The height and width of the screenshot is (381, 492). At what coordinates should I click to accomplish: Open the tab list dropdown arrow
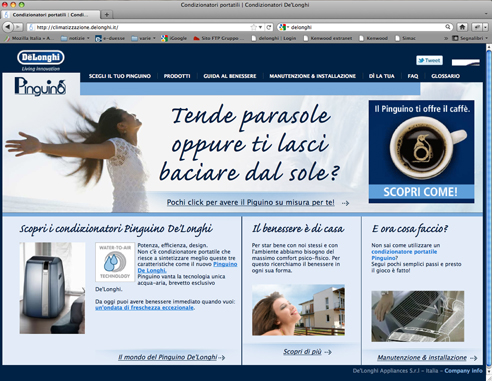(486, 14)
